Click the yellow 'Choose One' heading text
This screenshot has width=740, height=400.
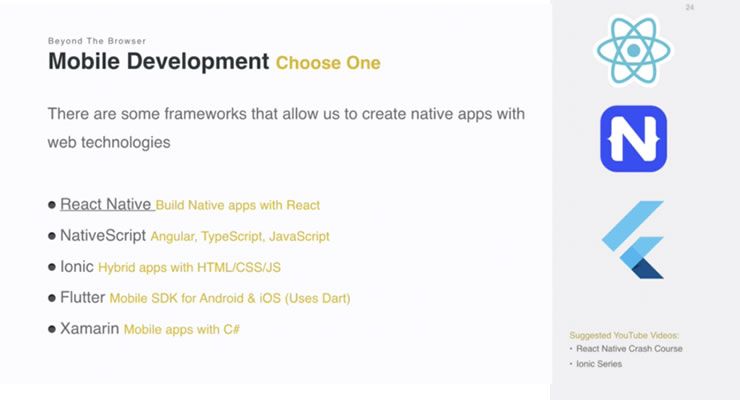click(328, 63)
